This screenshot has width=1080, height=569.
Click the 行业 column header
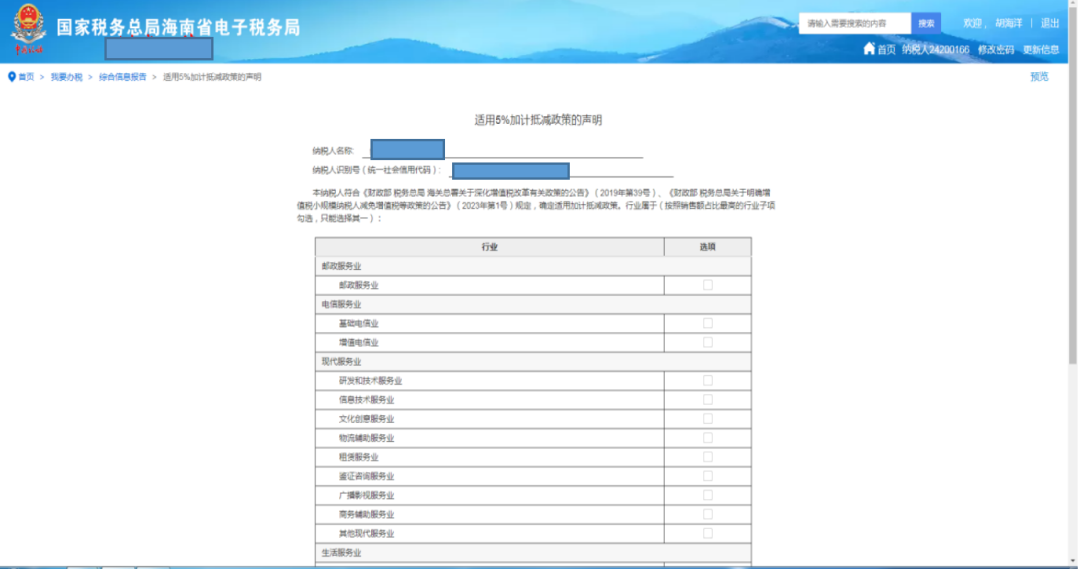(x=490, y=247)
